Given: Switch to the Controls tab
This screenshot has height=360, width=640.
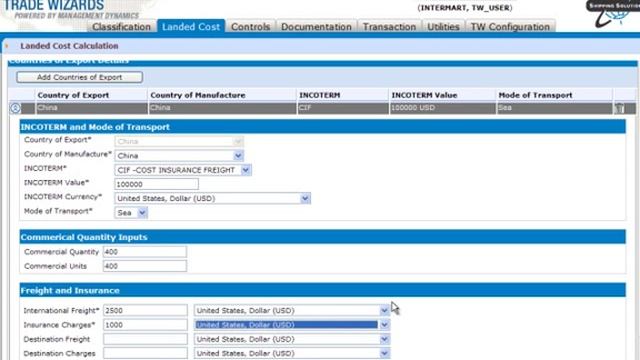Looking at the screenshot, I should [x=251, y=27].
